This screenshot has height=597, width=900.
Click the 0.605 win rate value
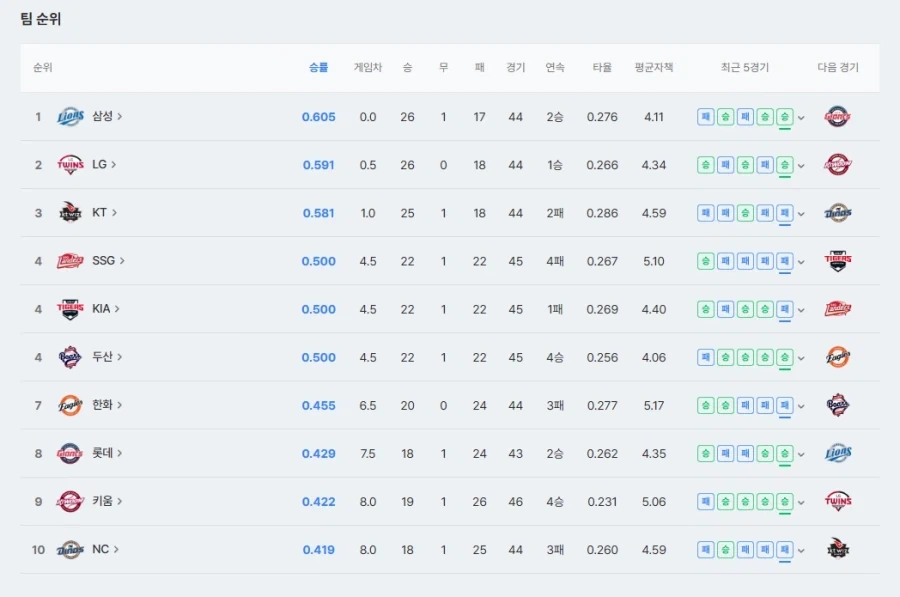[319, 117]
